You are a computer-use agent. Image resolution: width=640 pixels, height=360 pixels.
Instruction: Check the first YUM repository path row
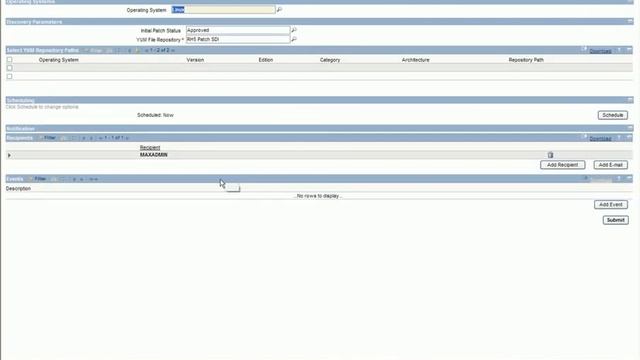[x=9, y=68]
